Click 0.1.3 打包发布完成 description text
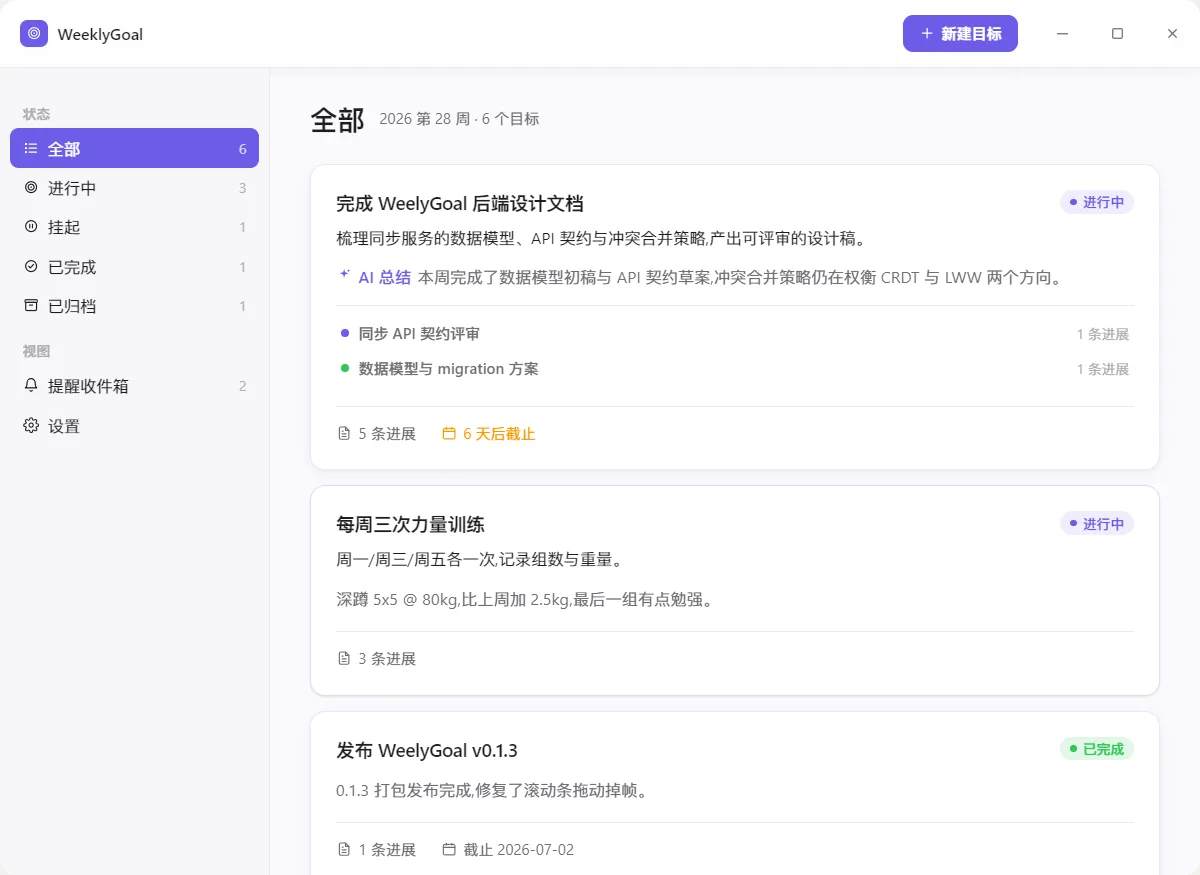 coord(494,790)
